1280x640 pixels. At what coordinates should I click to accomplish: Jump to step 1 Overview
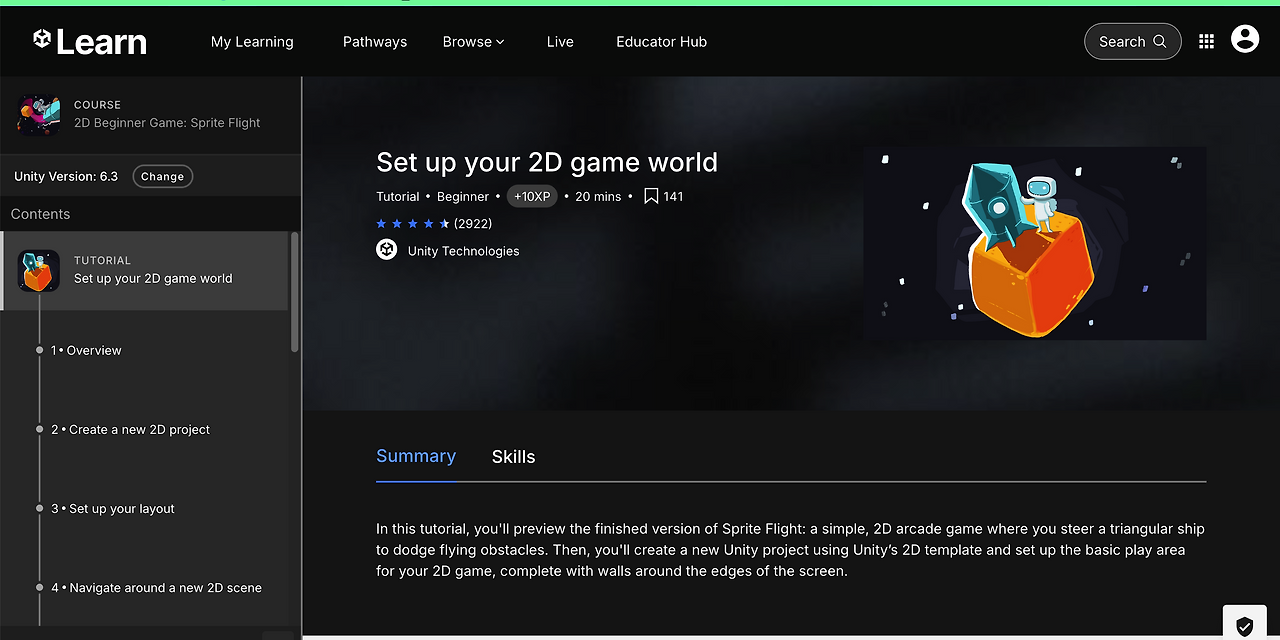[x=86, y=350]
